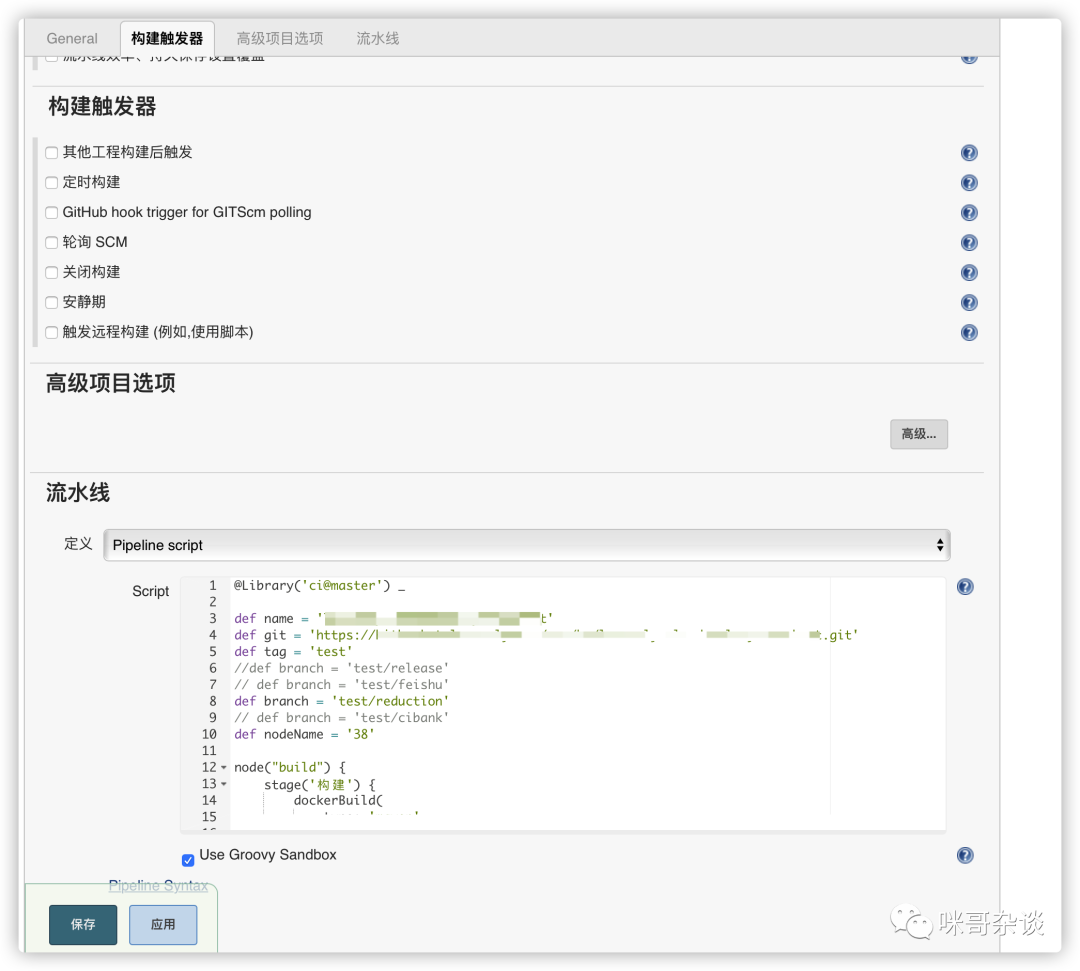Viewport: 1080px width, 971px height.
Task: Click the def git = 'https://... line
Action: coord(546,635)
